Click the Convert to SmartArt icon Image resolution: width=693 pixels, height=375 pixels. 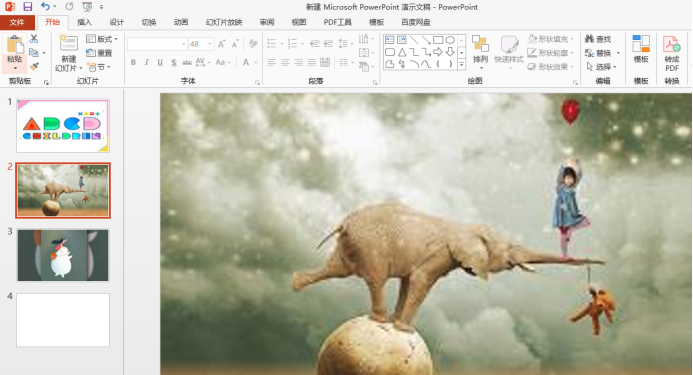pos(364,67)
